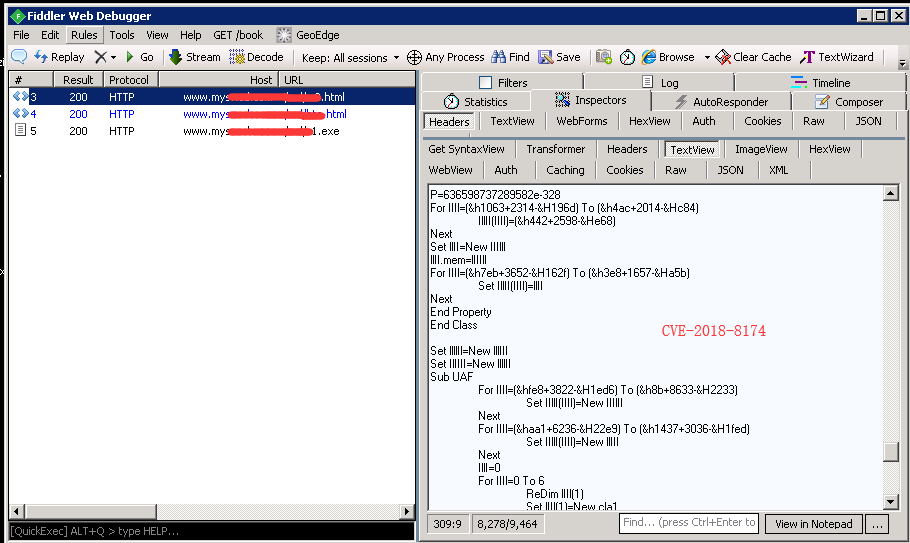Image resolution: width=910 pixels, height=543 pixels.
Task: Click the Save sessions disk icon
Action: pos(546,57)
